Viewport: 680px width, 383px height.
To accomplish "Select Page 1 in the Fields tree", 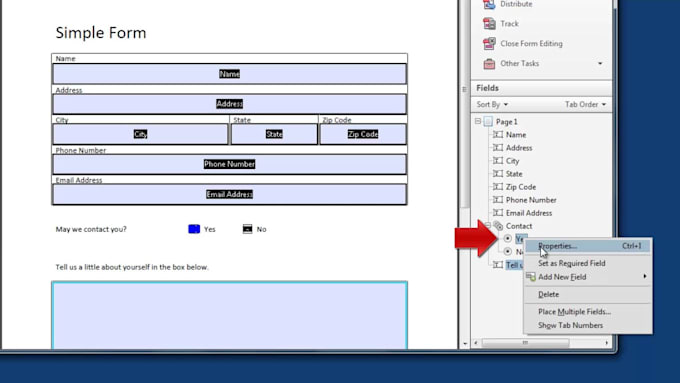I will pyautogui.click(x=507, y=122).
